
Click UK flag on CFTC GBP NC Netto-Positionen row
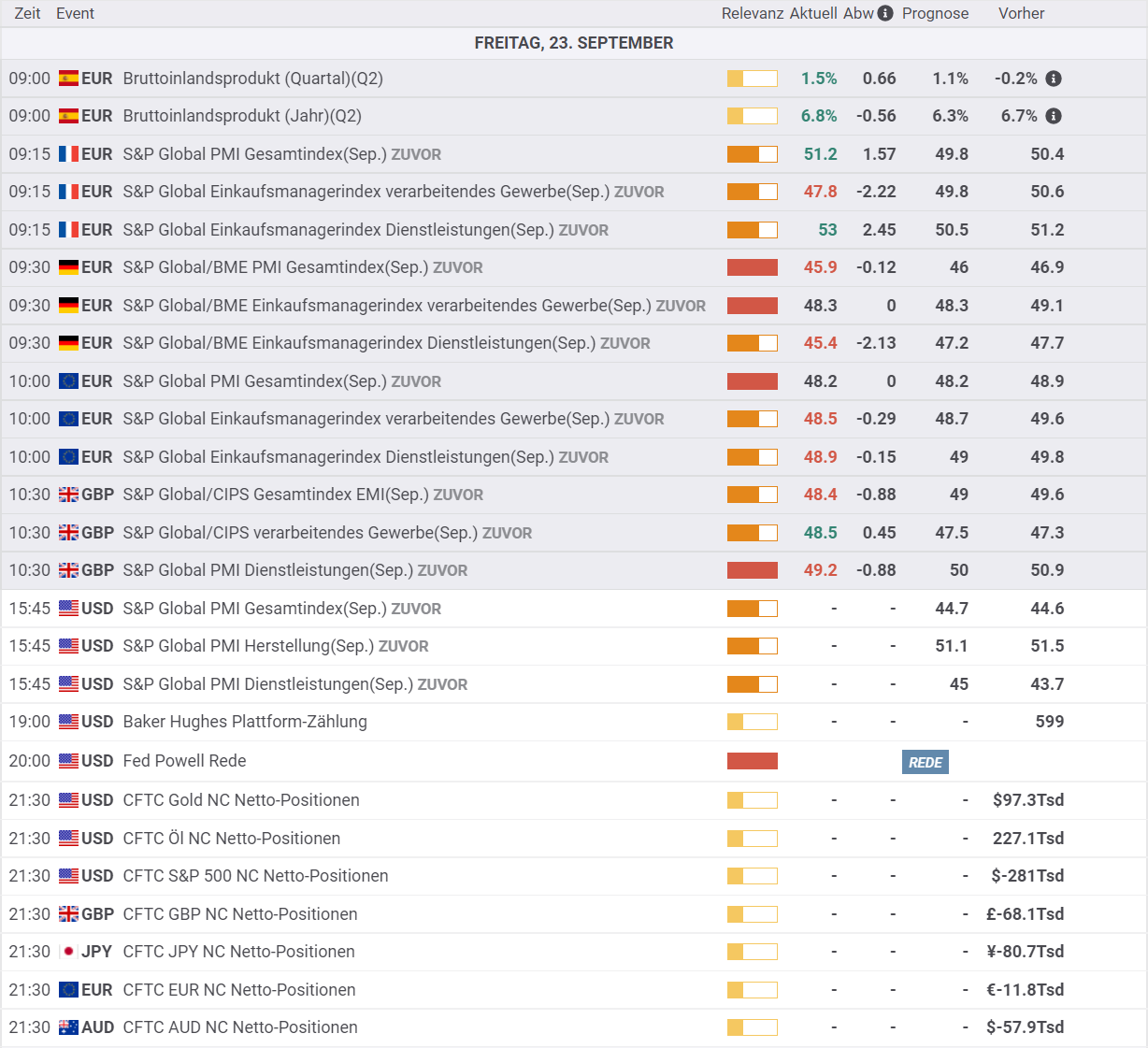(x=68, y=914)
